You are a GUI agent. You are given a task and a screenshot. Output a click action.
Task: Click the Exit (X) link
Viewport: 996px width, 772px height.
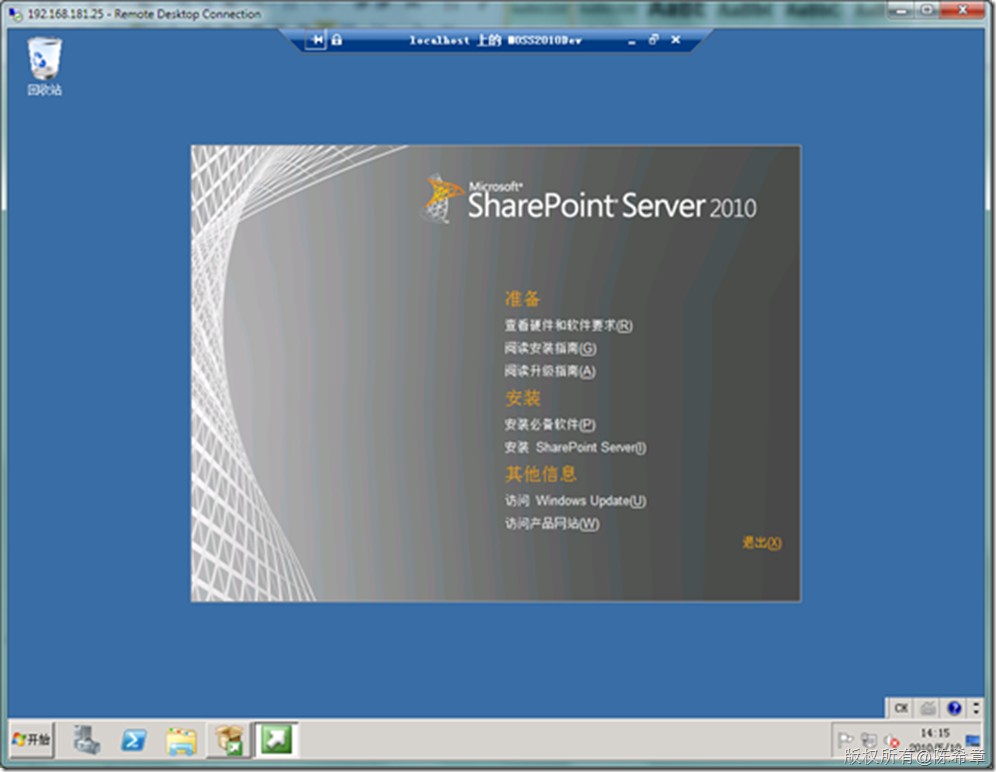point(762,543)
